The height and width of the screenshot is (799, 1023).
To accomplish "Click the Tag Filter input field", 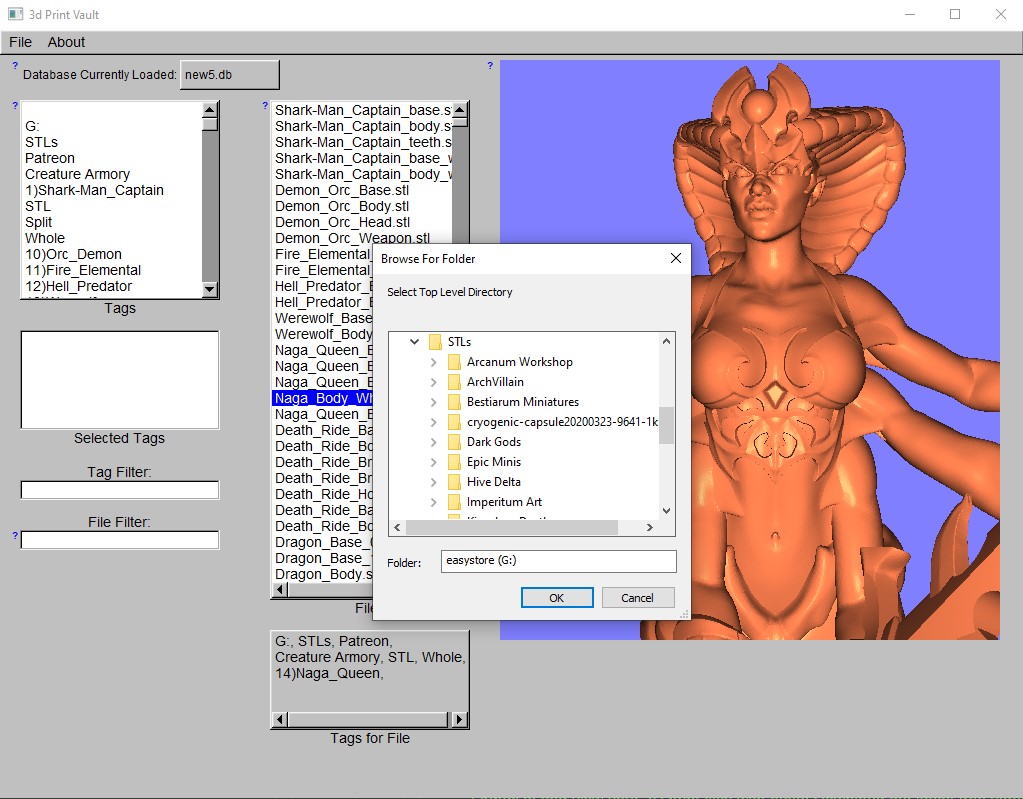I will (x=120, y=490).
